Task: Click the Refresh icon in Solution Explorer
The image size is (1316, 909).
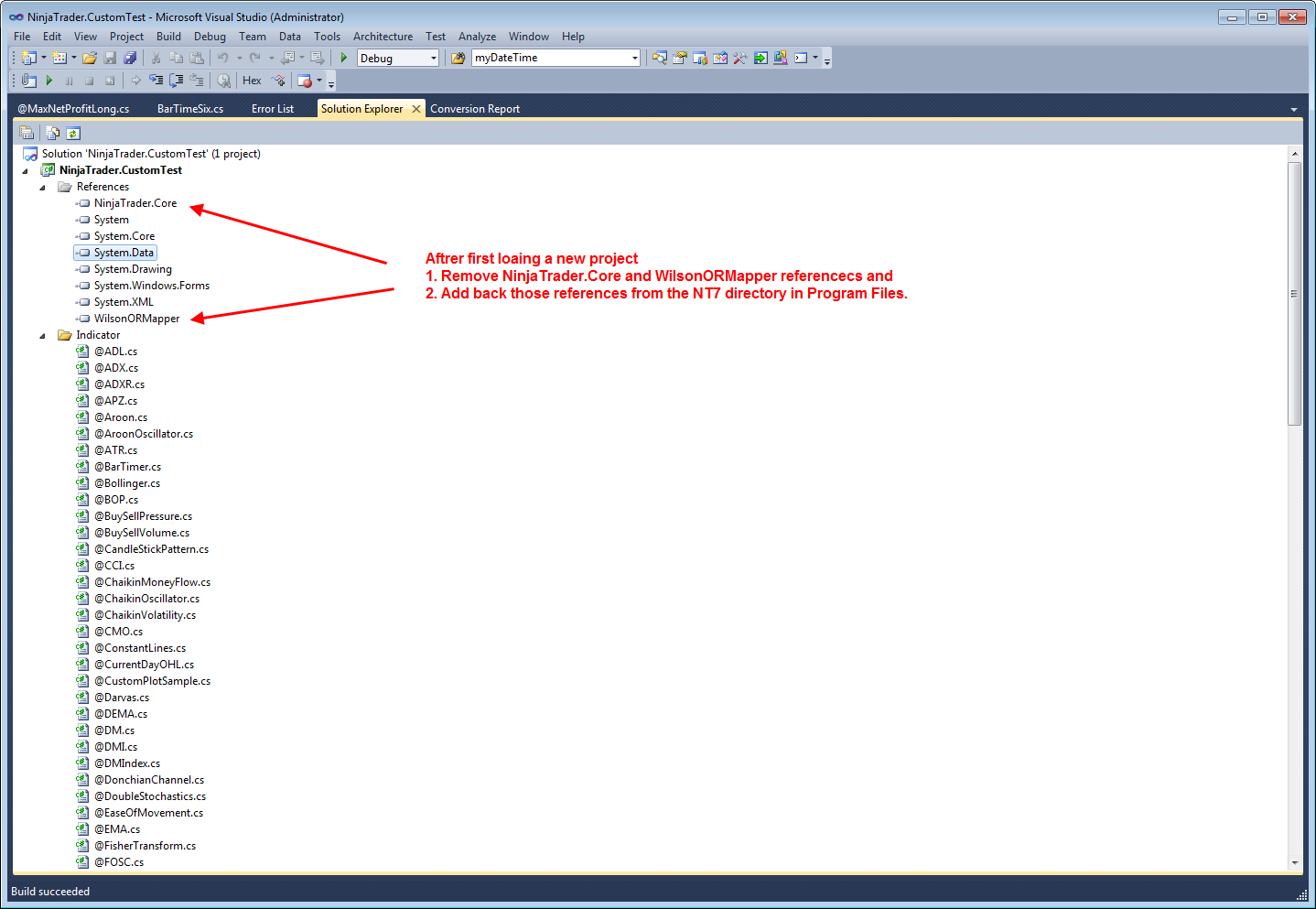Action: coord(73,133)
